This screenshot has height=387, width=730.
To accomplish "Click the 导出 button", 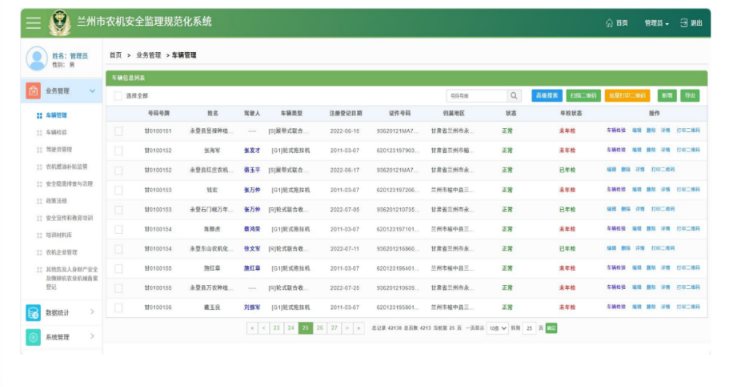I will coord(690,95).
